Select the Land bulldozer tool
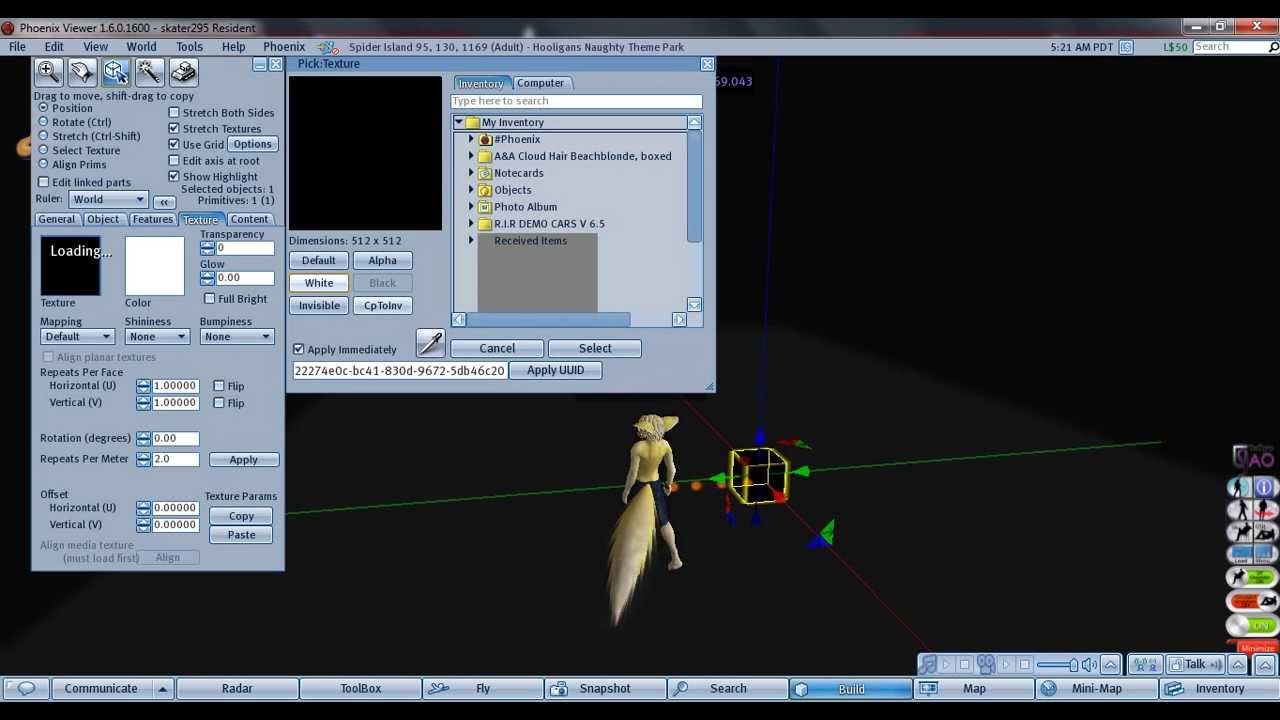The width and height of the screenshot is (1280, 720). pyautogui.click(x=183, y=71)
